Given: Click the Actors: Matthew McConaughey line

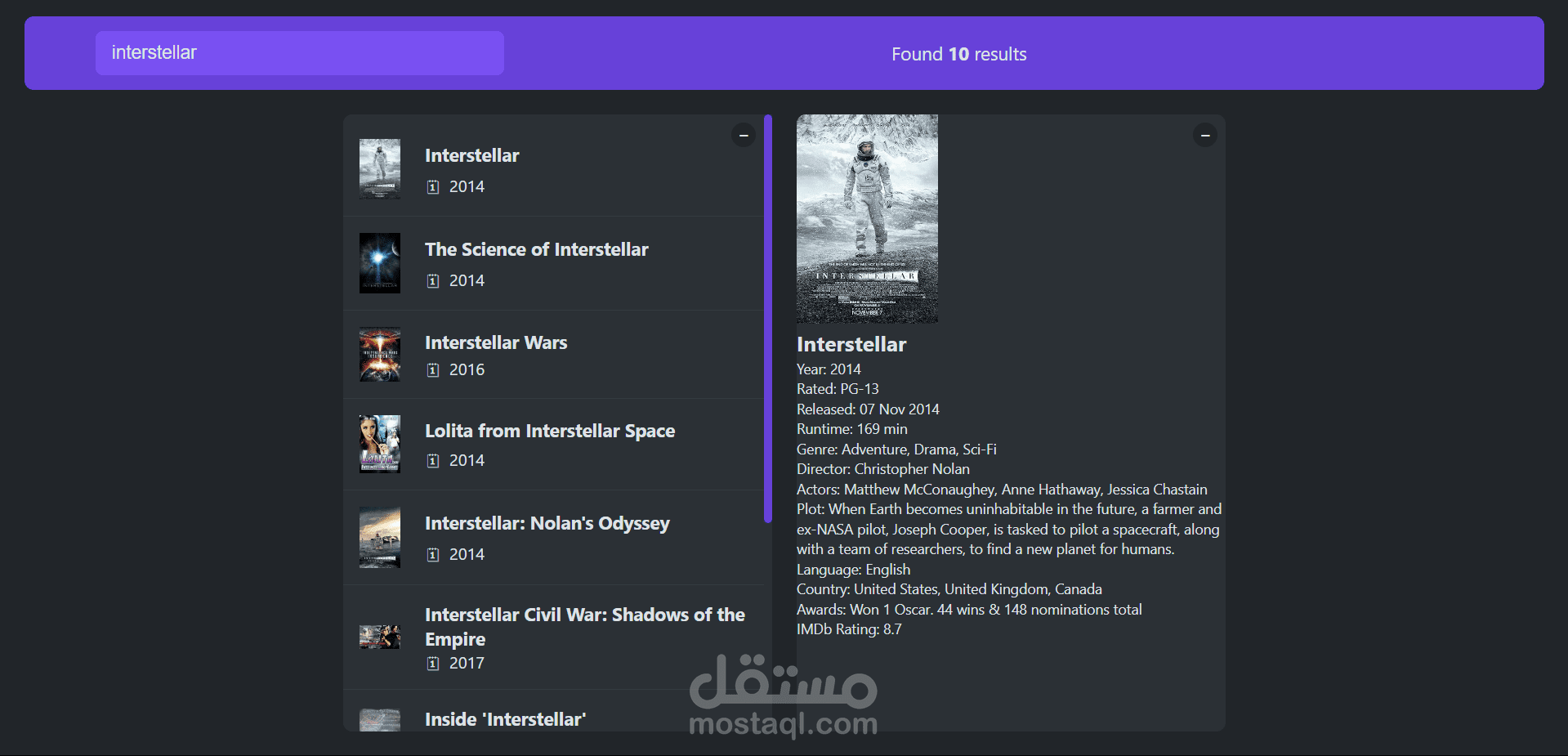Looking at the screenshot, I should click(1002, 490).
